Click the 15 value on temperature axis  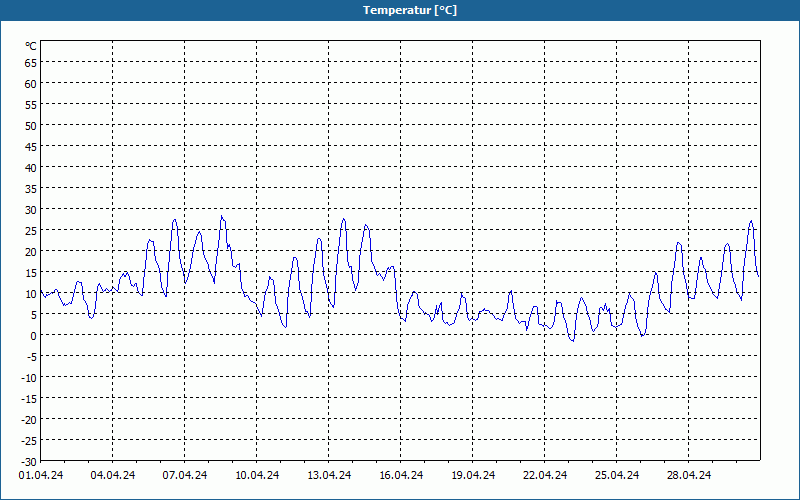[x=31, y=272]
